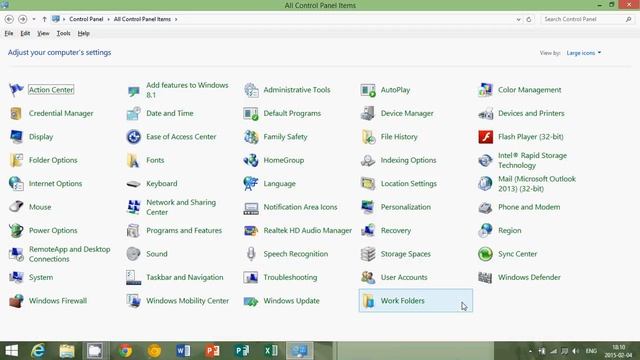Open the Windows Firewall icon

point(16,301)
